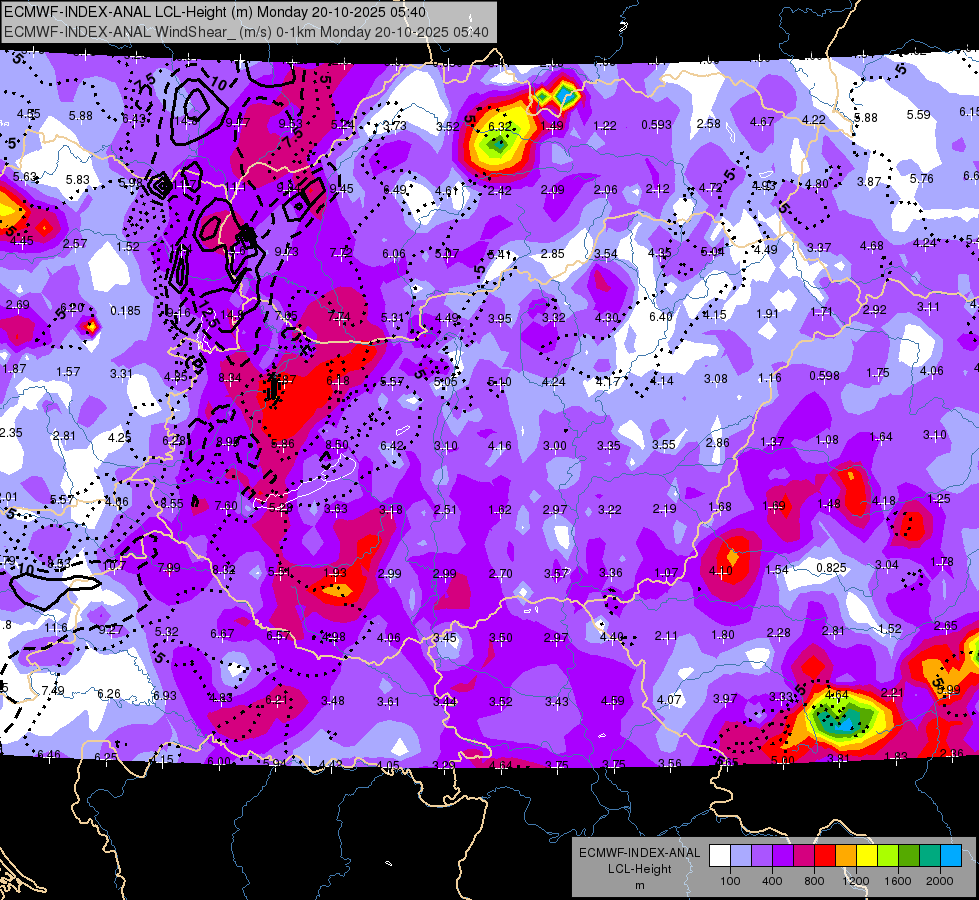Click the legend tick label 2000
Screen dimensions: 979x900
pyautogui.click(x=940, y=881)
